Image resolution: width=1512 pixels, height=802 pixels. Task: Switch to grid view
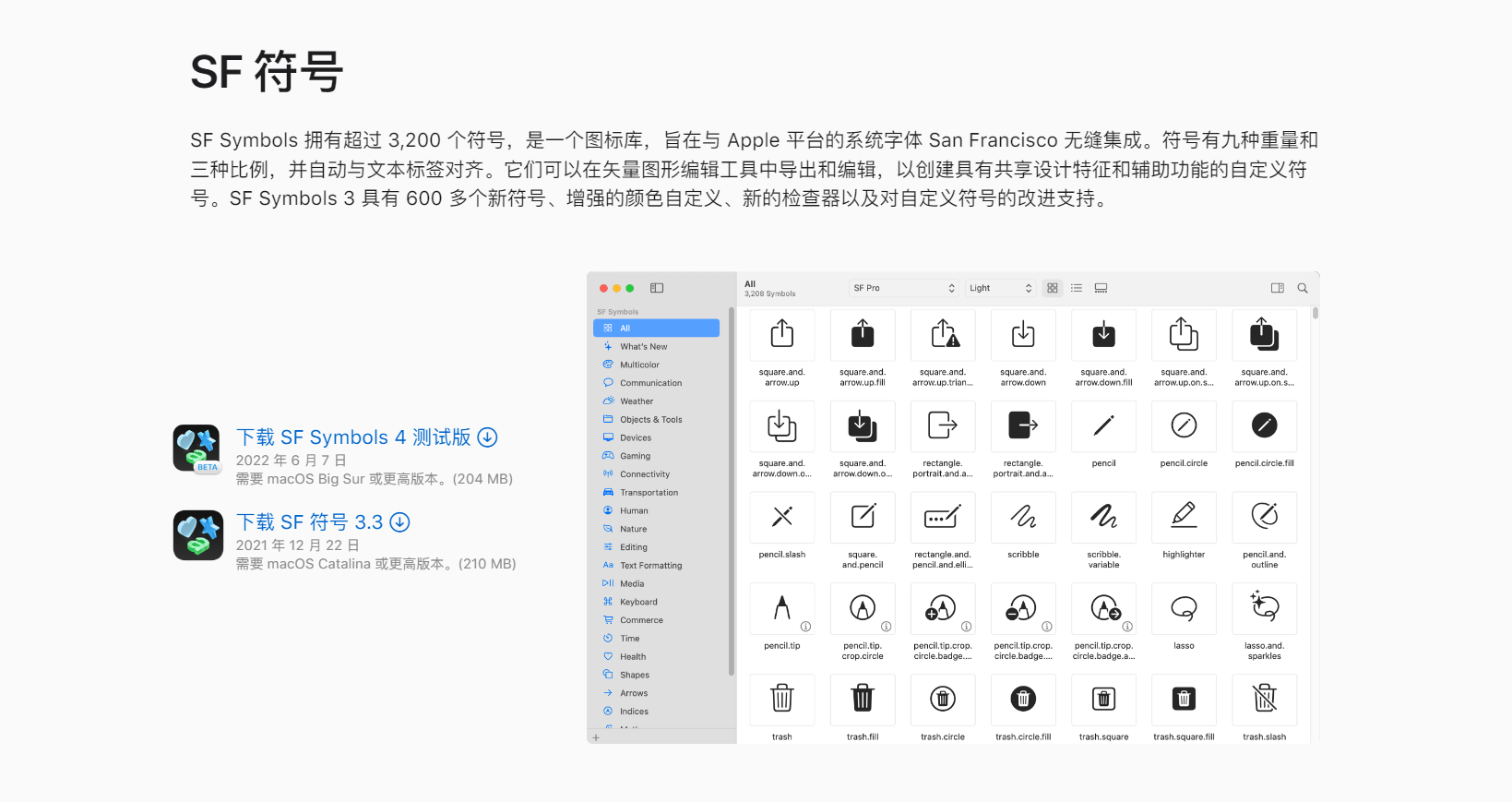1053,288
